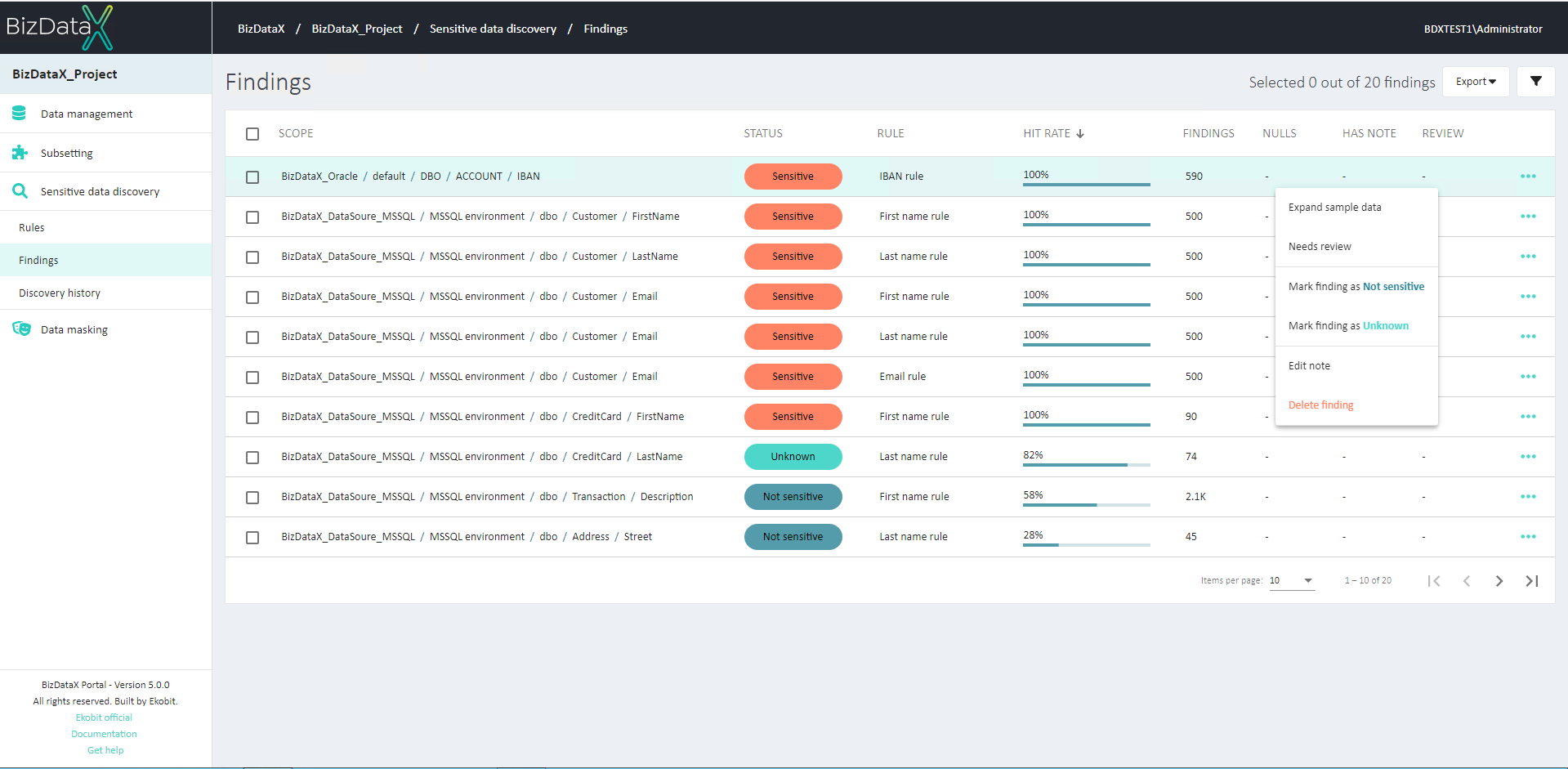
Task: Click Not sensitive badge on Transaction row
Action: (793, 497)
